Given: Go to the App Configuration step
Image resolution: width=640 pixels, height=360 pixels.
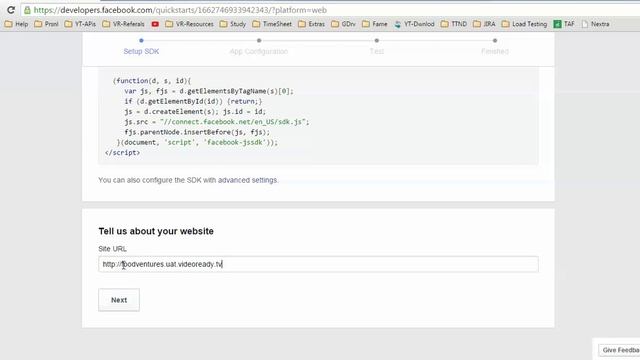Looking at the screenshot, I should pyautogui.click(x=259, y=51).
